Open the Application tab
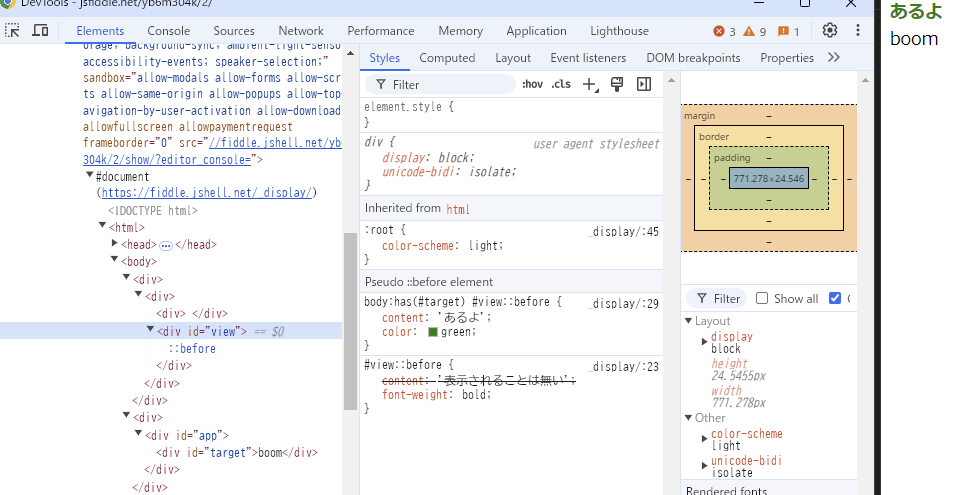Viewport: 953px width, 495px height. coord(536,30)
